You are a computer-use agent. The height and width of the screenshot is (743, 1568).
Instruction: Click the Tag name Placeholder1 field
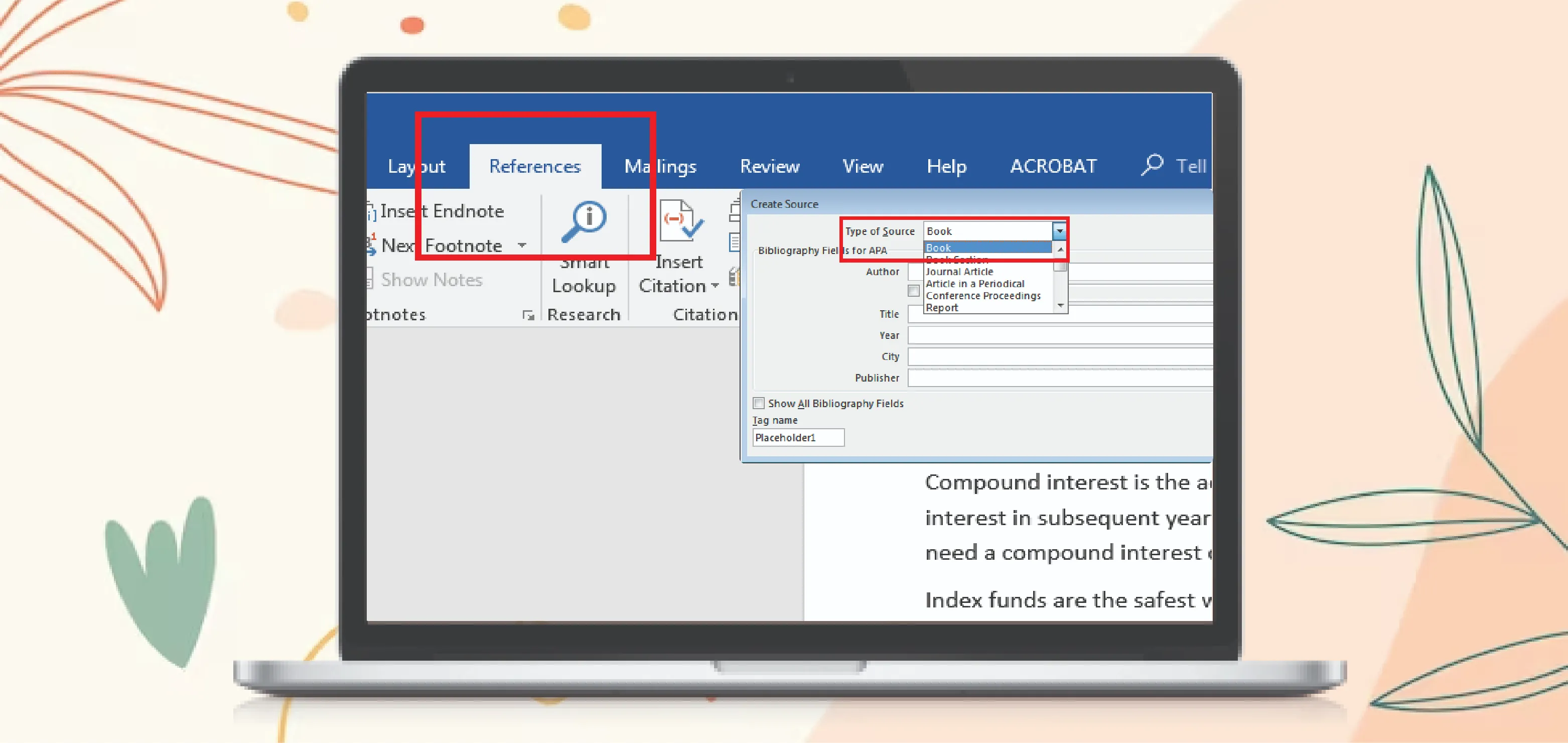click(x=798, y=437)
